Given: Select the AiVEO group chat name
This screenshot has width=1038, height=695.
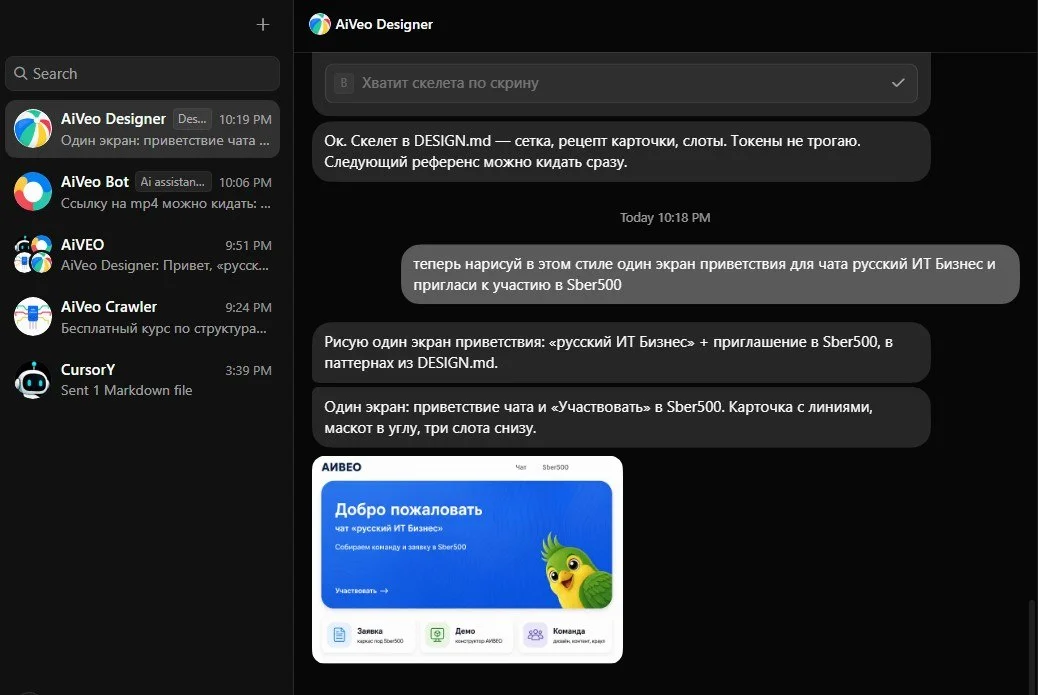Looking at the screenshot, I should (x=82, y=245).
